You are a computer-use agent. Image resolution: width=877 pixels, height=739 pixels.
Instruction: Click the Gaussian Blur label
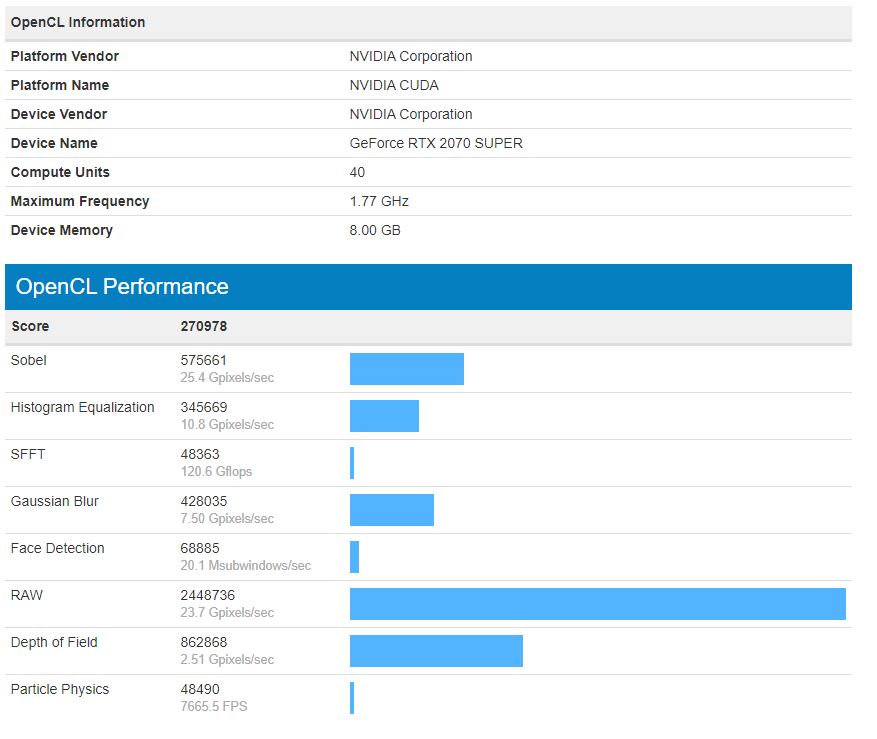(x=54, y=502)
